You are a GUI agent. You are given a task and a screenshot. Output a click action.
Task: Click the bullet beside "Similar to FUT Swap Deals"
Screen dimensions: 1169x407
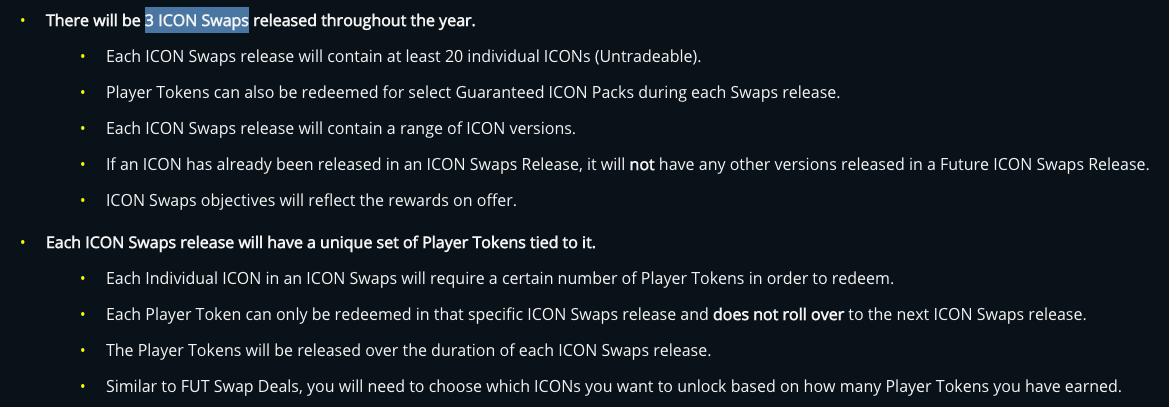pos(83,386)
